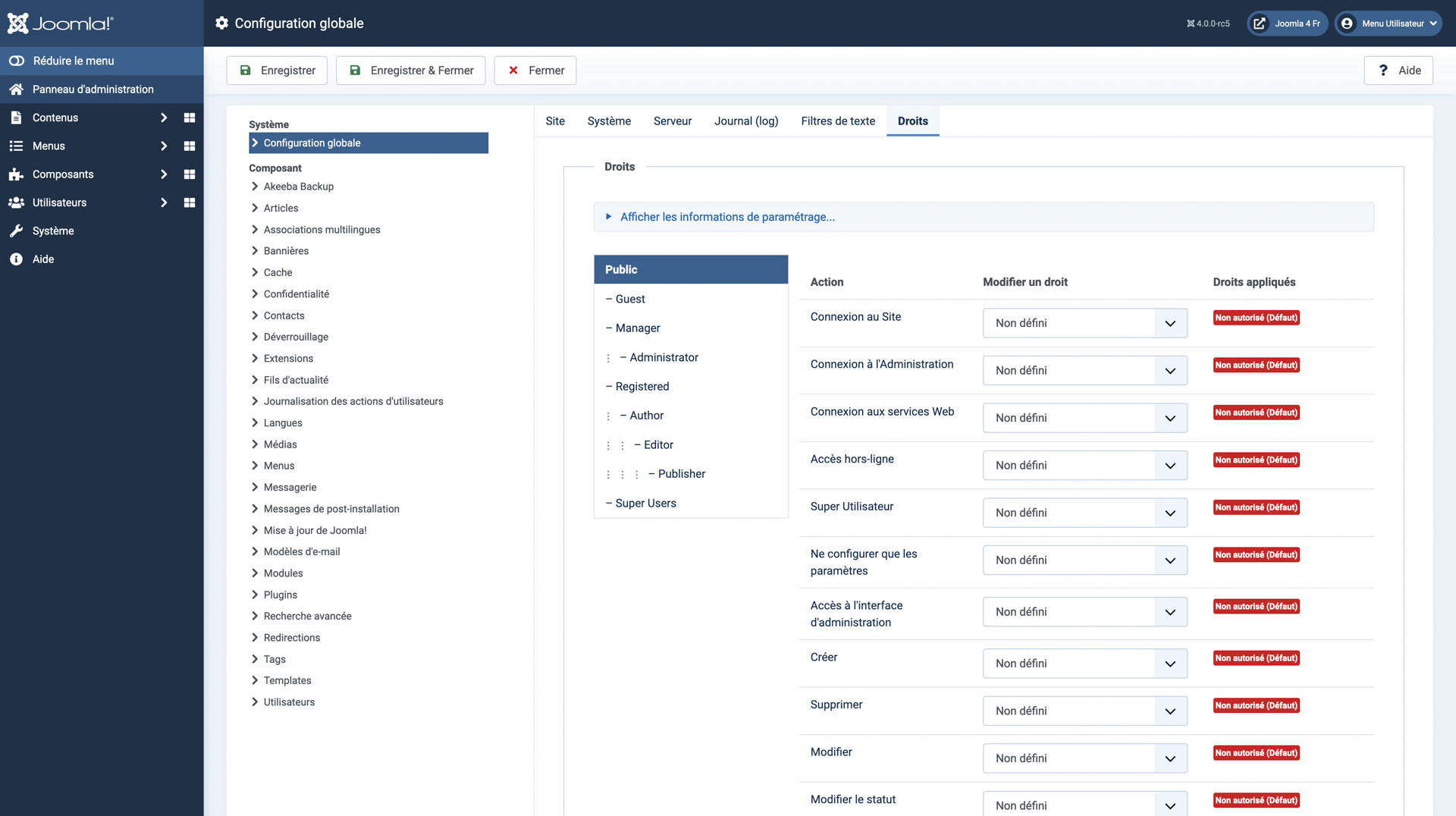Open the Utilisateurs dashboard grid icon

coord(190,202)
